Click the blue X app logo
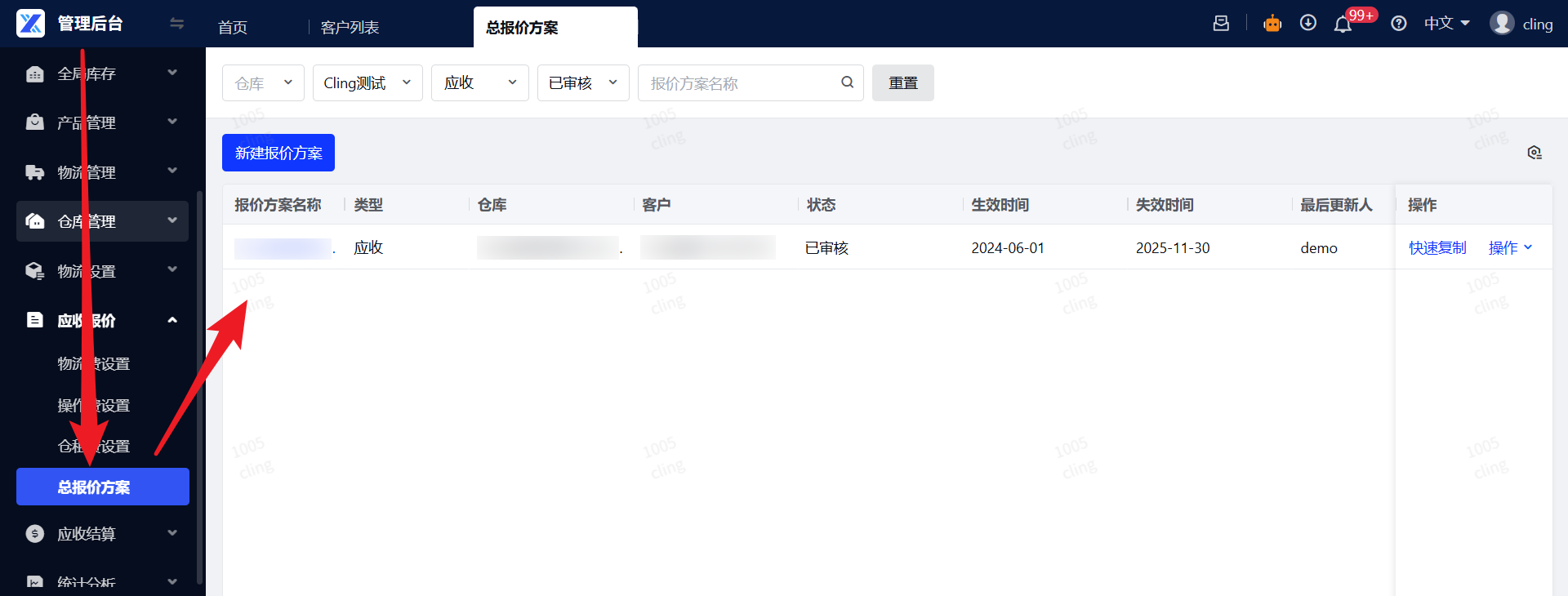This screenshot has height=596, width=1568. [31, 23]
